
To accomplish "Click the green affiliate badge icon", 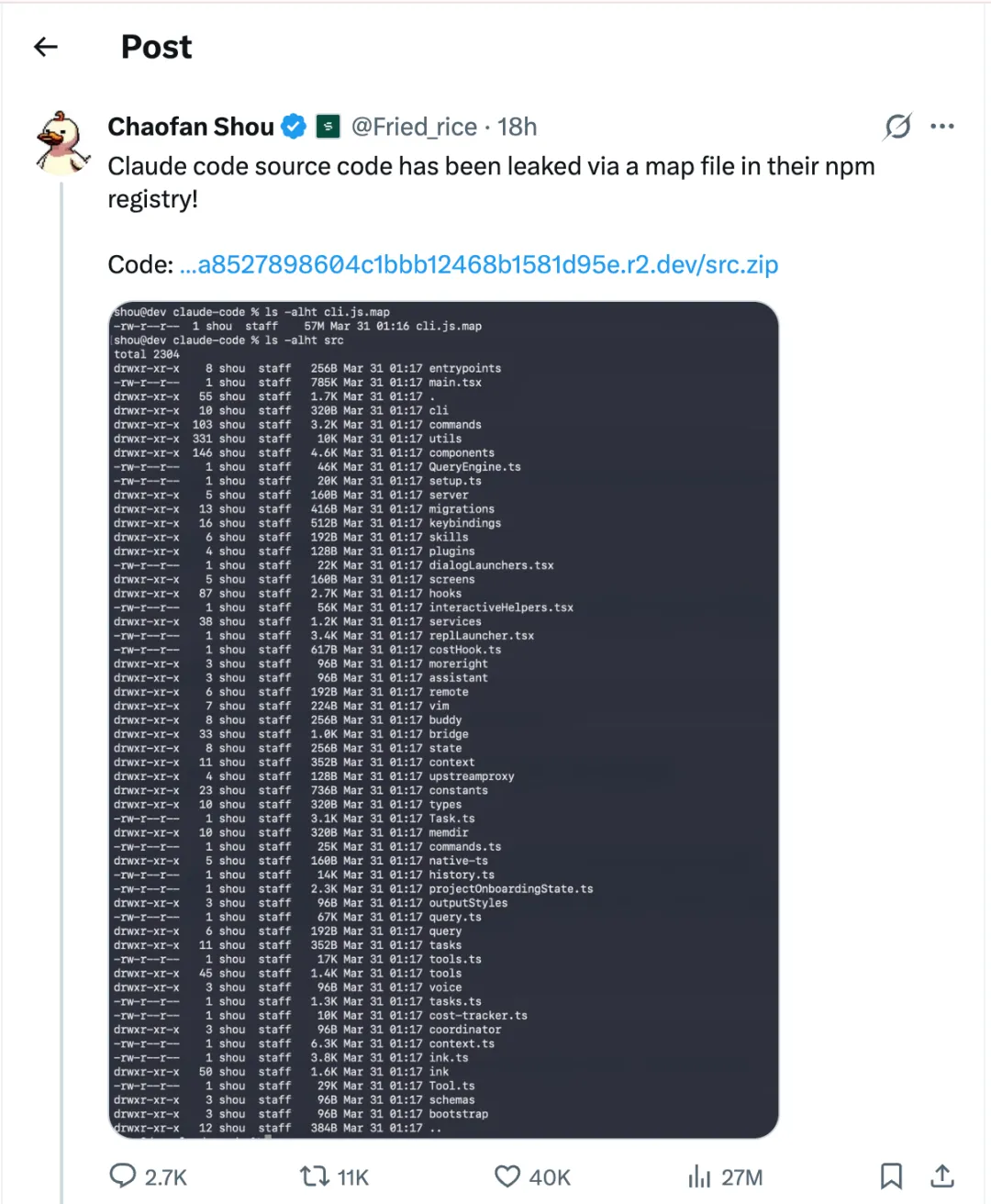I will tap(328, 127).
